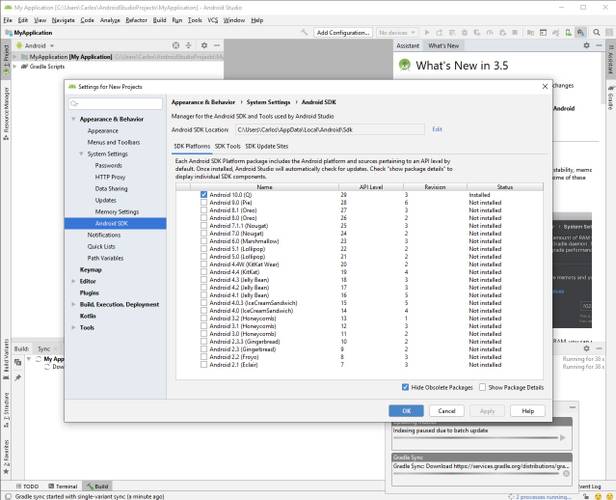Screen dimensions: 616x500
Task: Uncheck Android 10.0 (Q) platform
Action: (204, 195)
